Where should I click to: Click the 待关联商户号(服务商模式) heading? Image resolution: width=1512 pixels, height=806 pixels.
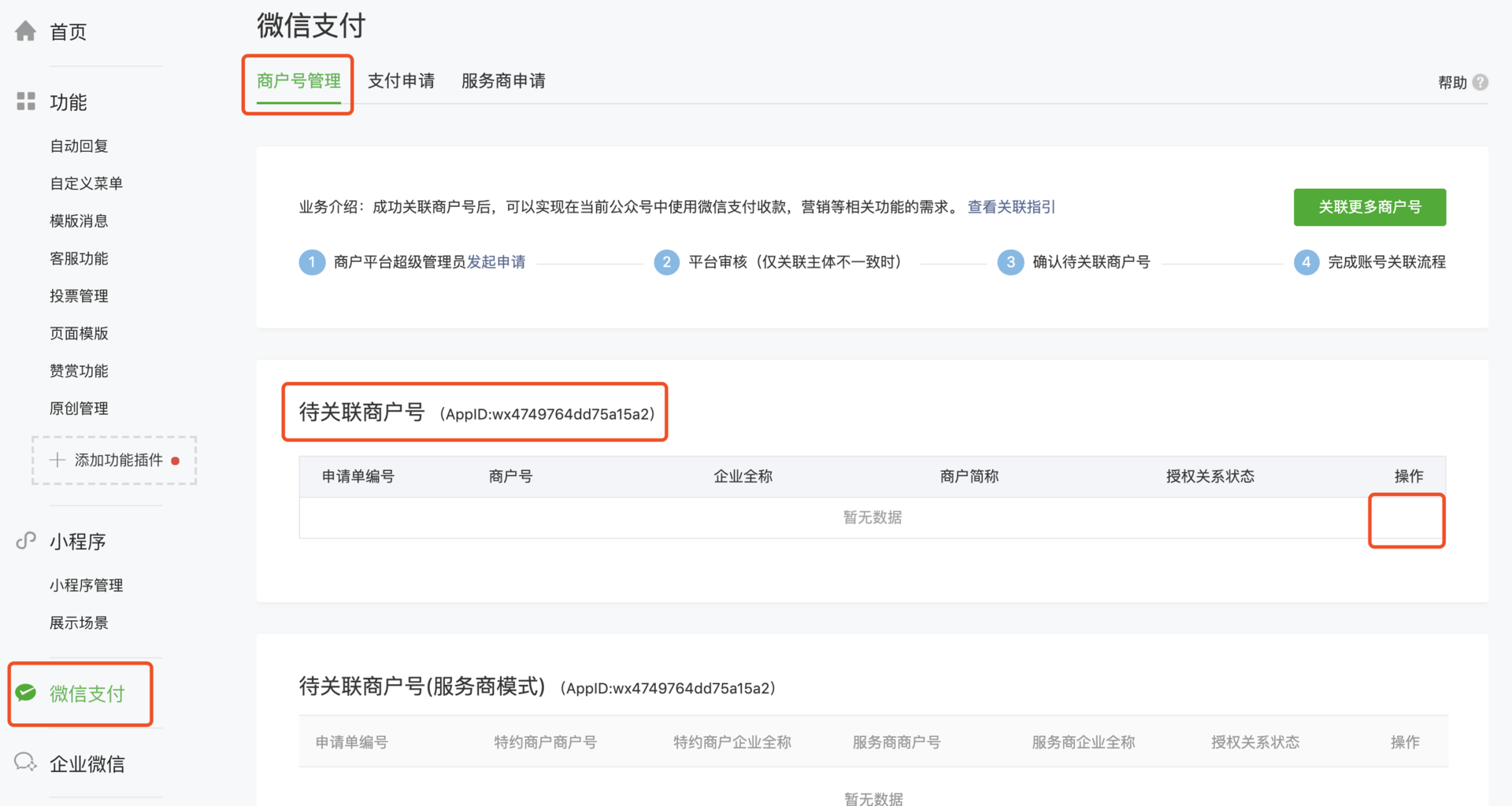point(422,686)
